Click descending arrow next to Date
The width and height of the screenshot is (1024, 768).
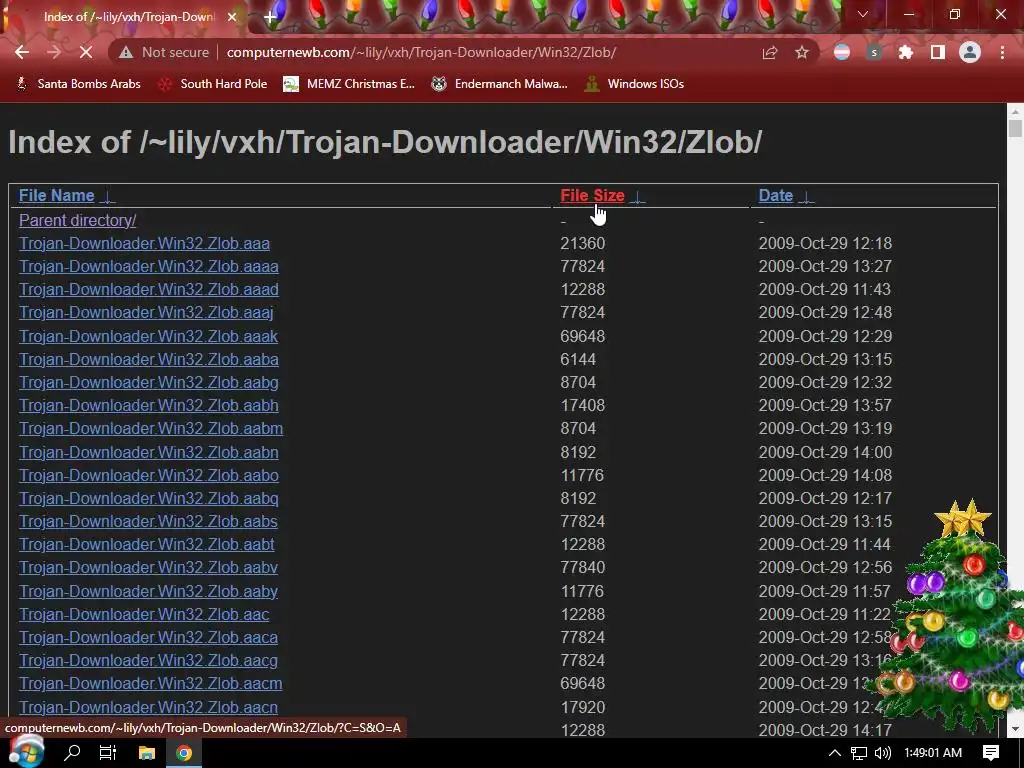[x=807, y=197]
